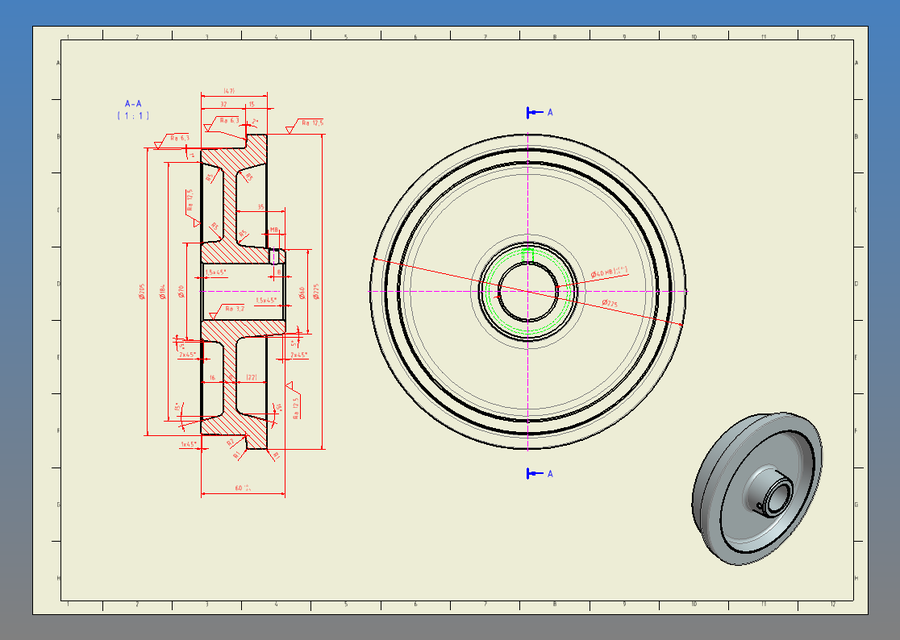Click the 1x45° chamfer note near the lower bore

[x=187, y=443]
